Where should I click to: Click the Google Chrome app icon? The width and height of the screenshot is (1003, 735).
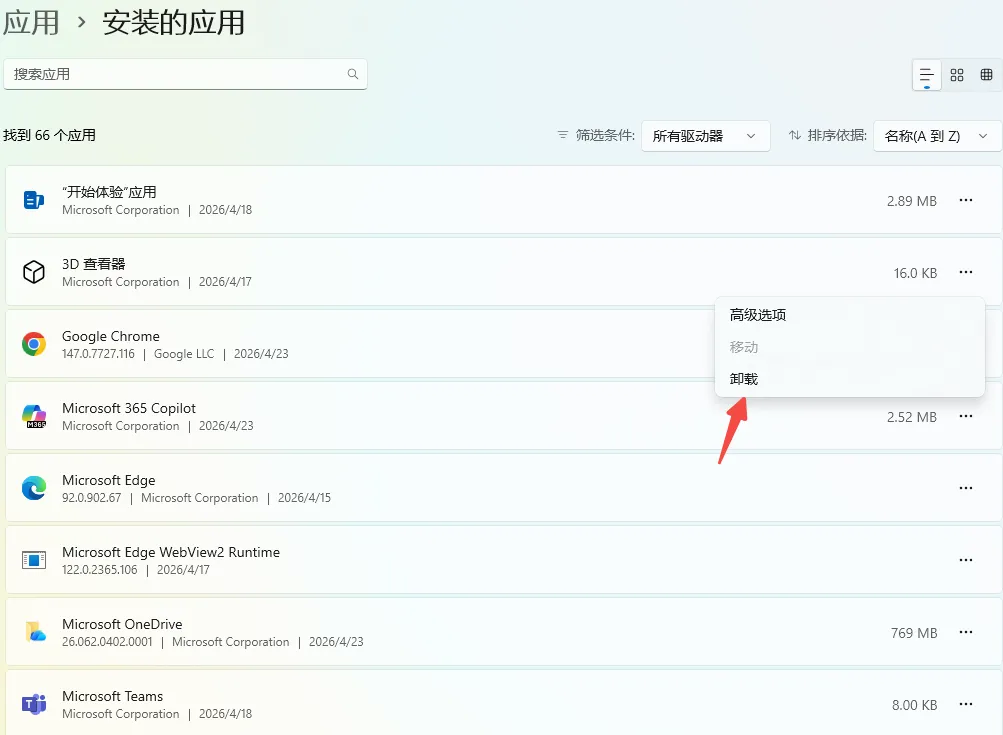click(34, 344)
